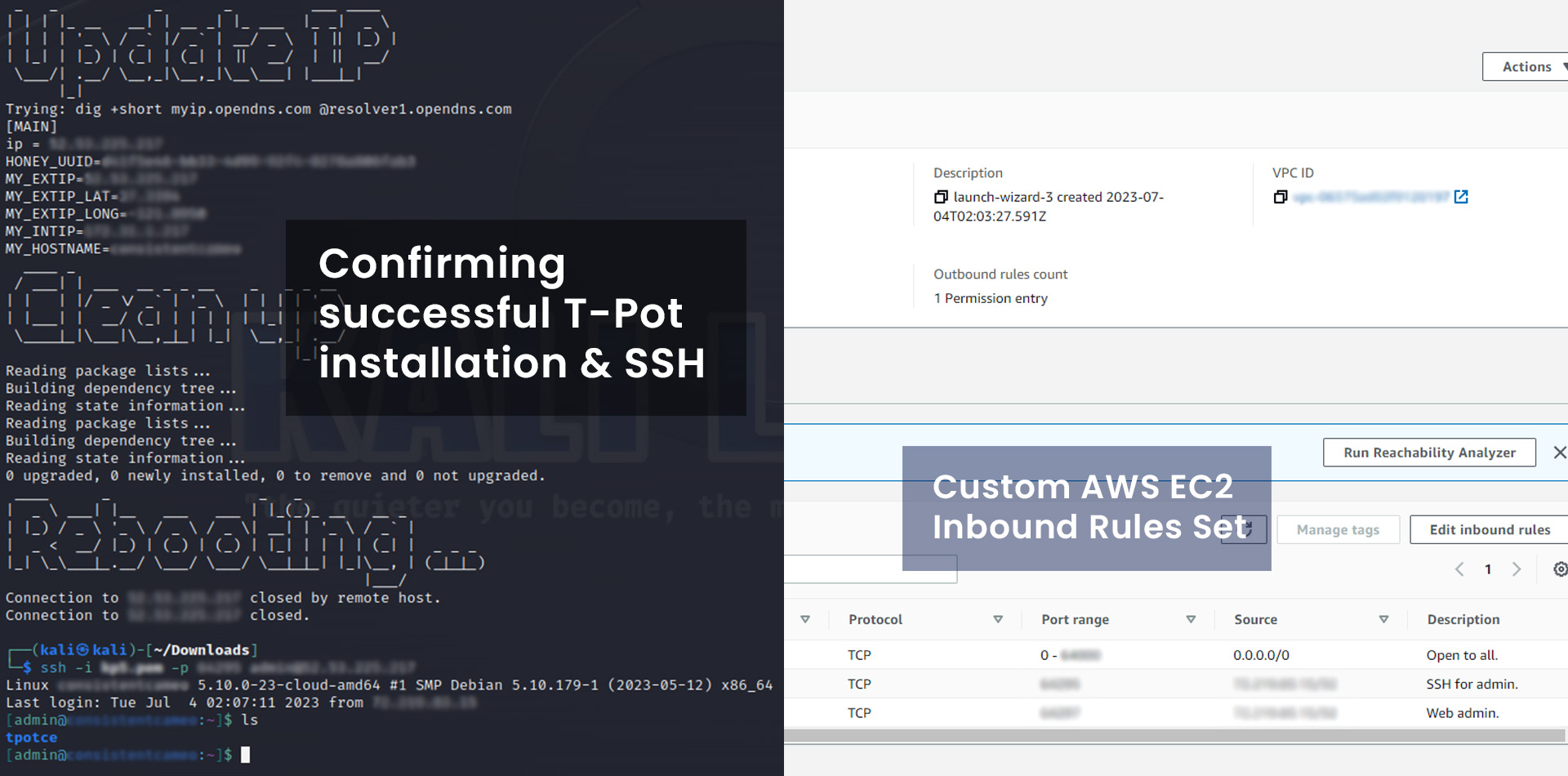Open table preferences gear icon

[1561, 569]
